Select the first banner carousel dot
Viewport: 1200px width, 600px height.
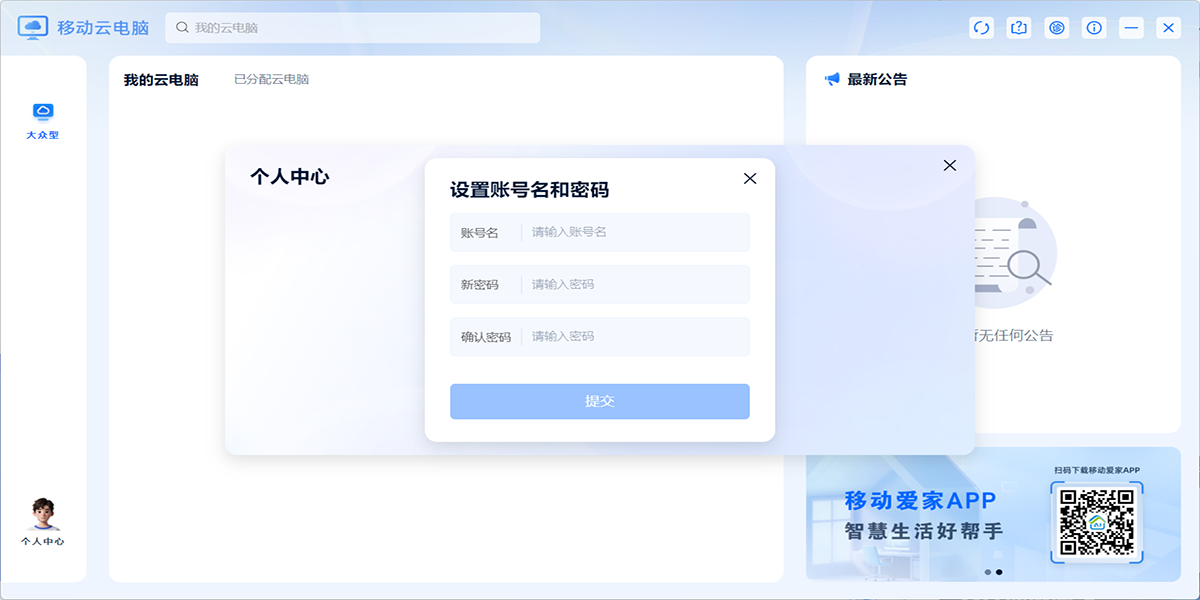tap(988, 572)
